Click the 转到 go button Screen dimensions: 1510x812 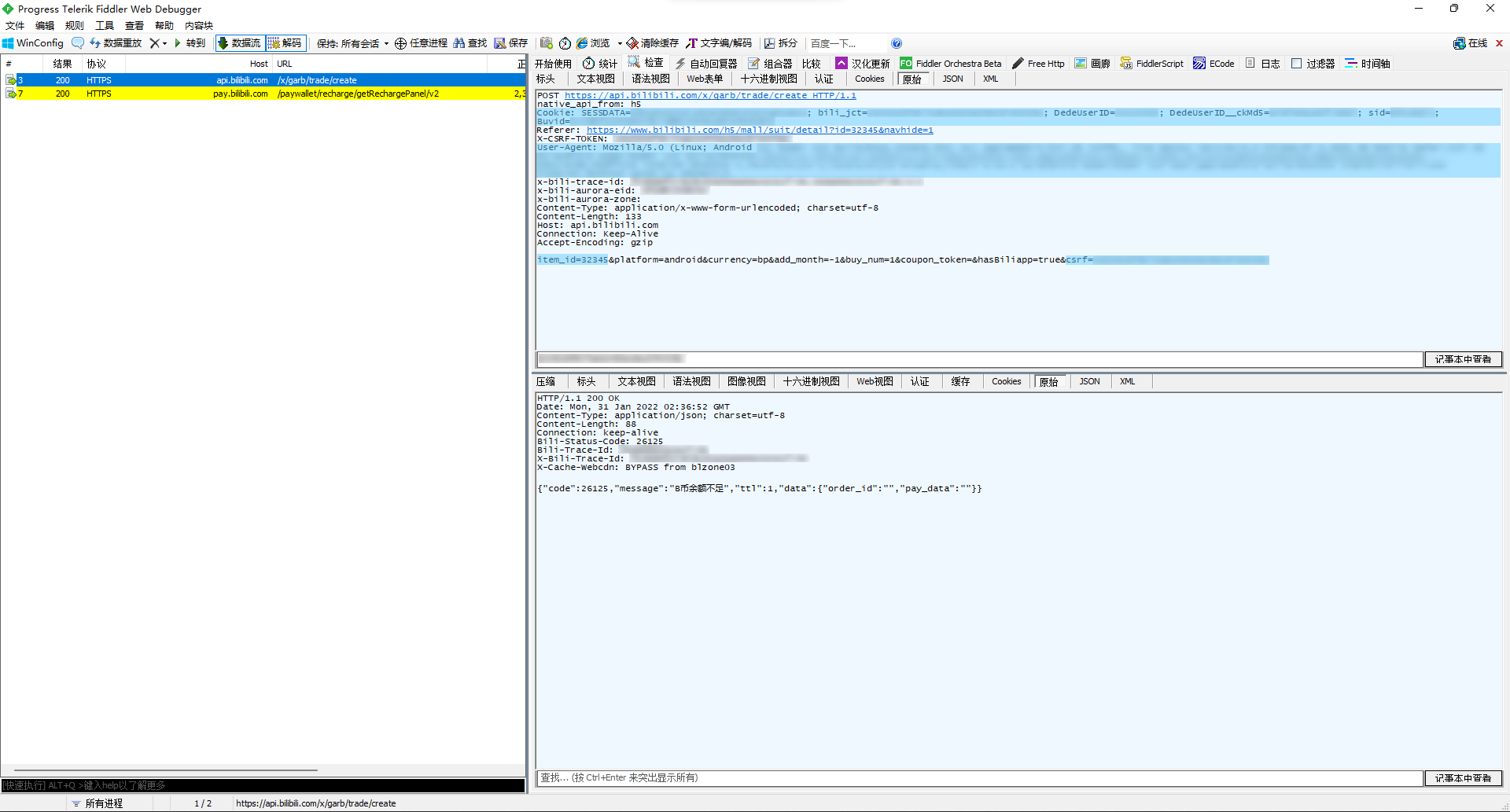coord(190,43)
